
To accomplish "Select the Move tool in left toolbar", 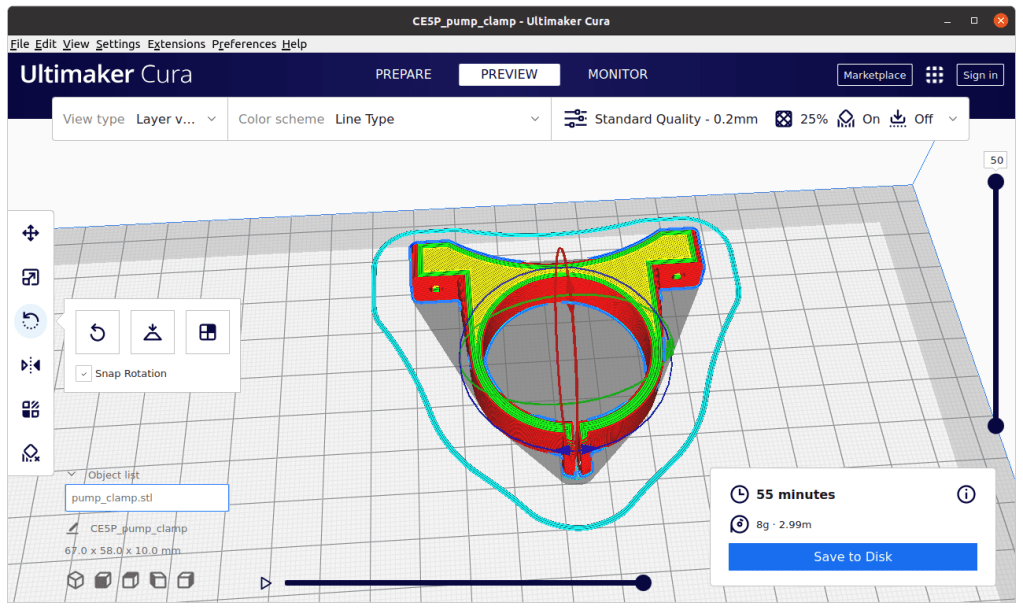I will pos(30,233).
